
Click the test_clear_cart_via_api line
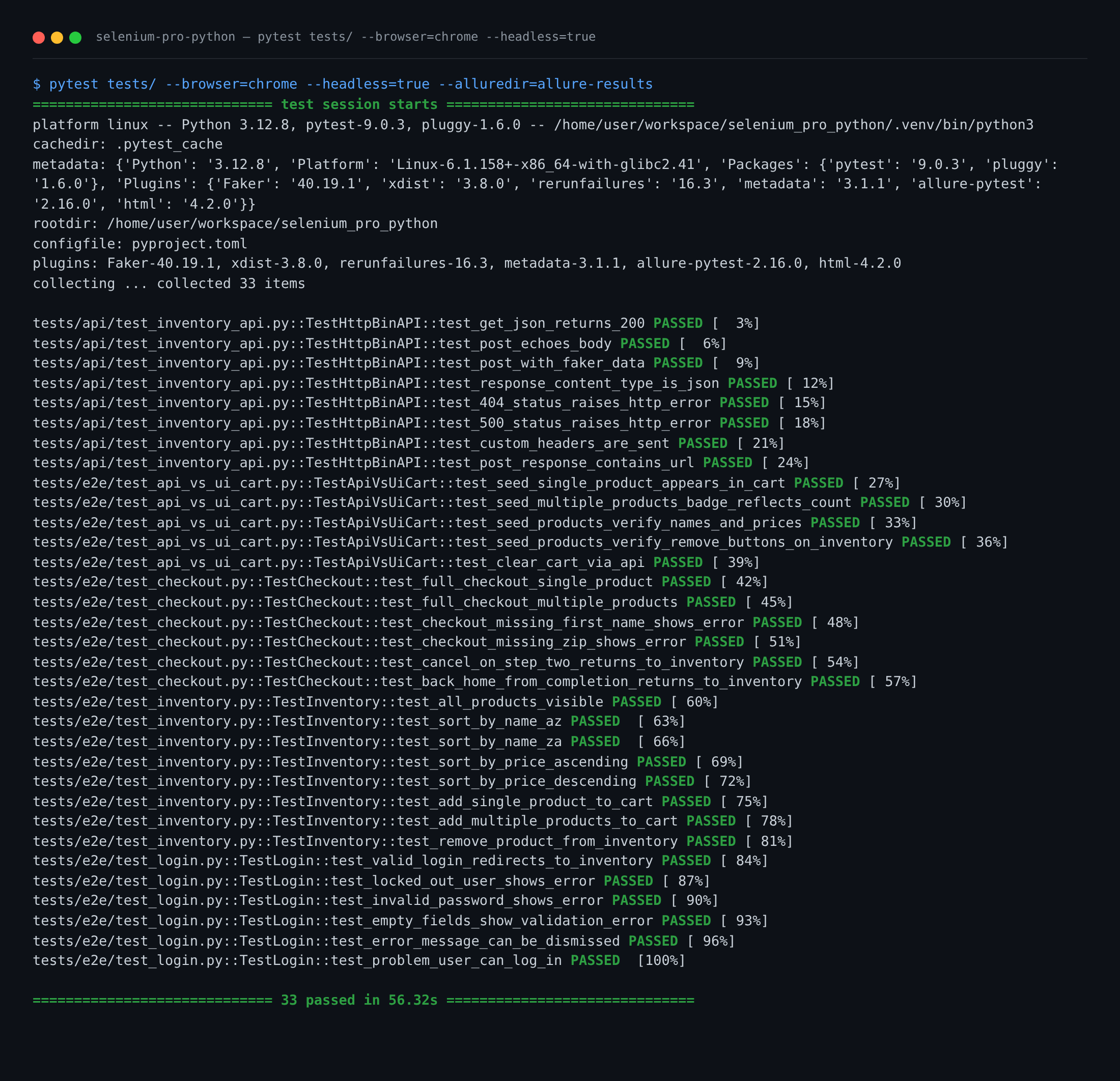[x=397, y=563]
